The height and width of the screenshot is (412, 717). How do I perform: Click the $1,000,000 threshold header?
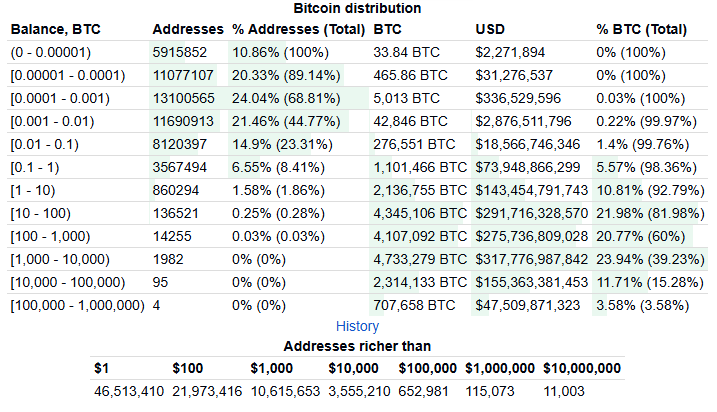click(499, 368)
